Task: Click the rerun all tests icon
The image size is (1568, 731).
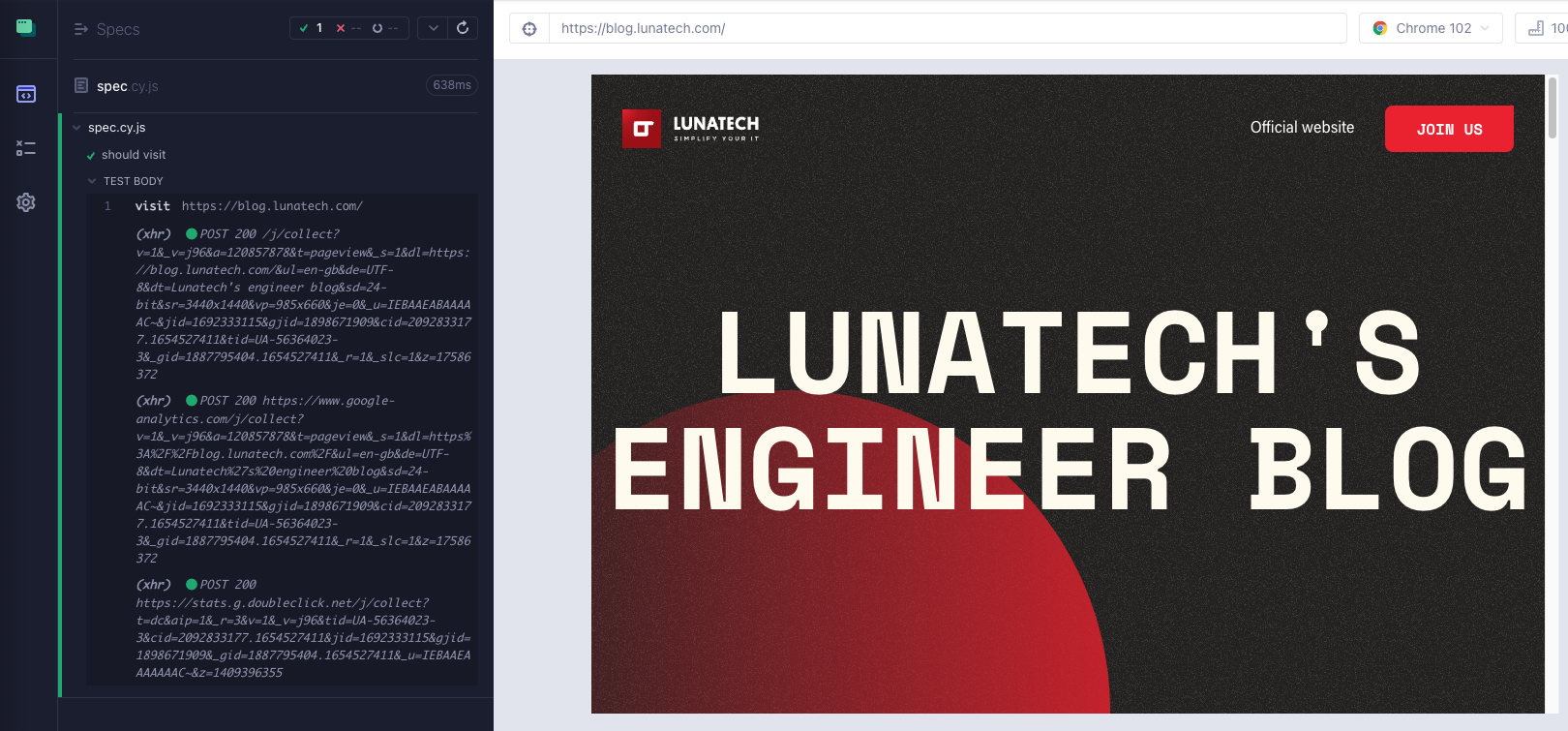Action: tap(463, 28)
